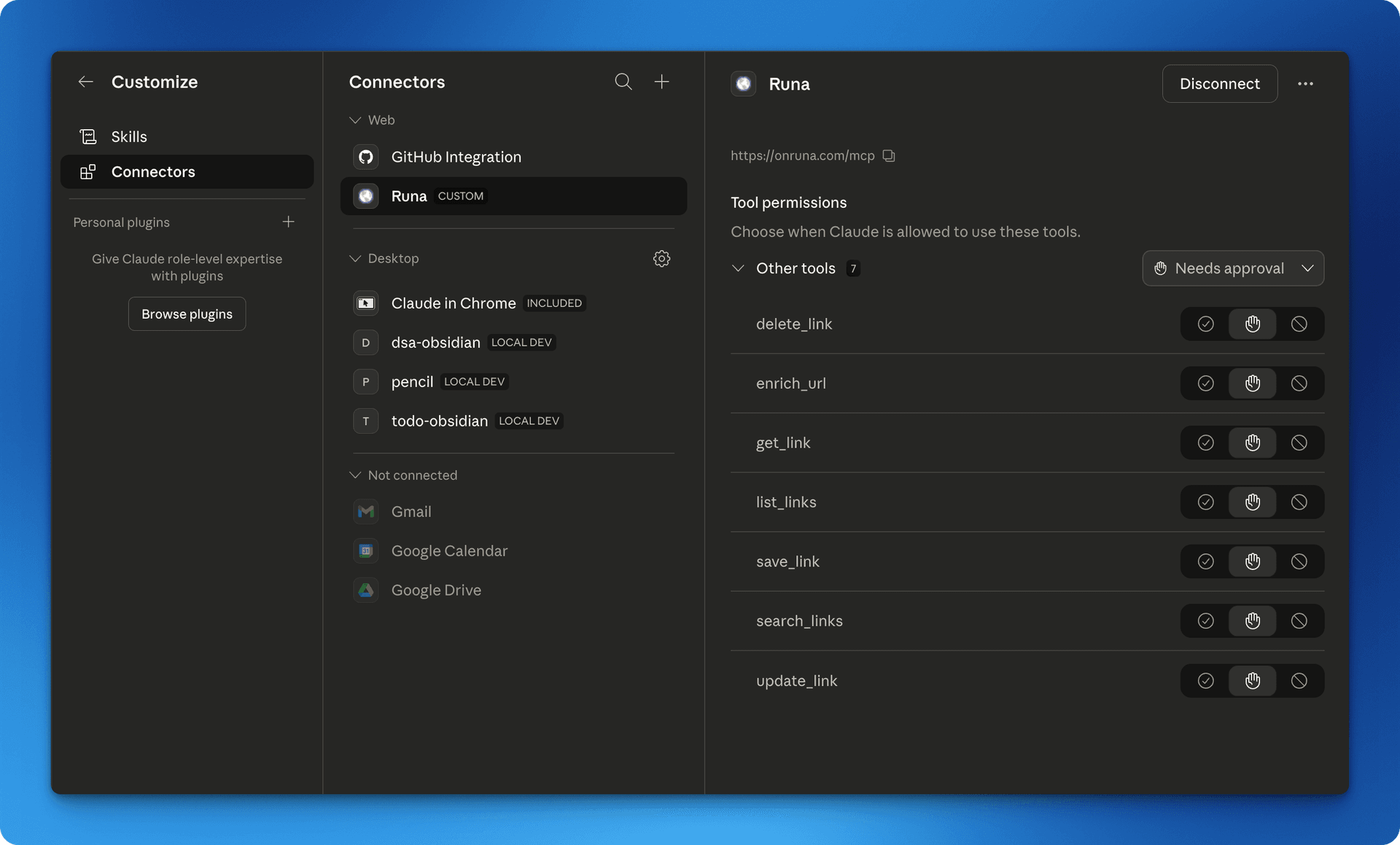Click the search_links tool name
This screenshot has width=1400, height=845.
[799, 620]
